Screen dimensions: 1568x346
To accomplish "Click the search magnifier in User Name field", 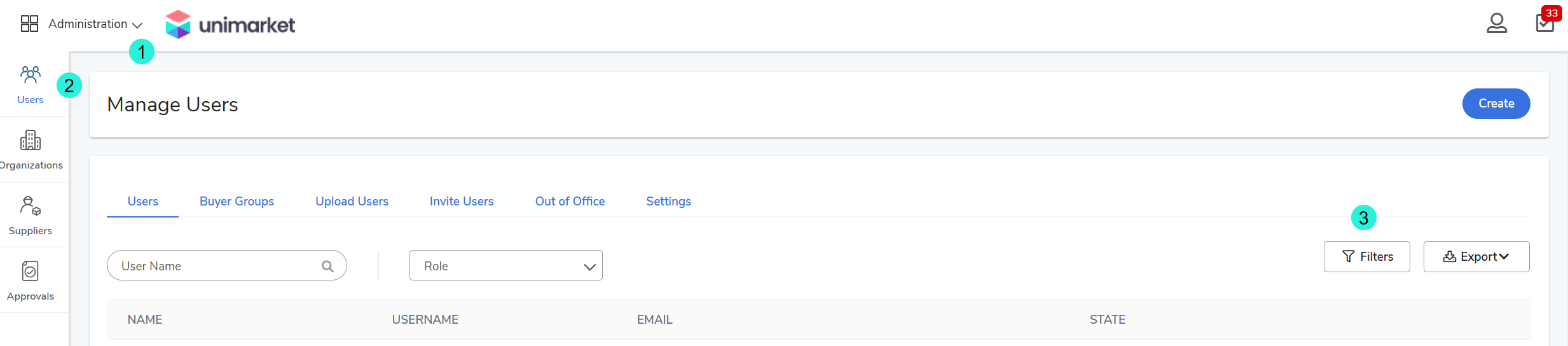I will coord(327,266).
